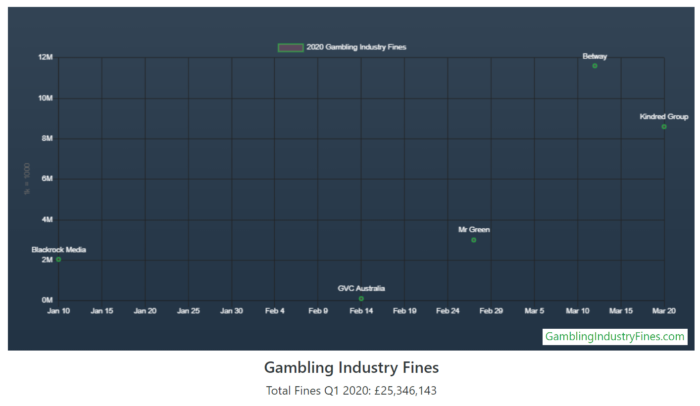The width and height of the screenshot is (700, 406).
Task: Click the GVC Australia text label
Action: [x=361, y=288]
